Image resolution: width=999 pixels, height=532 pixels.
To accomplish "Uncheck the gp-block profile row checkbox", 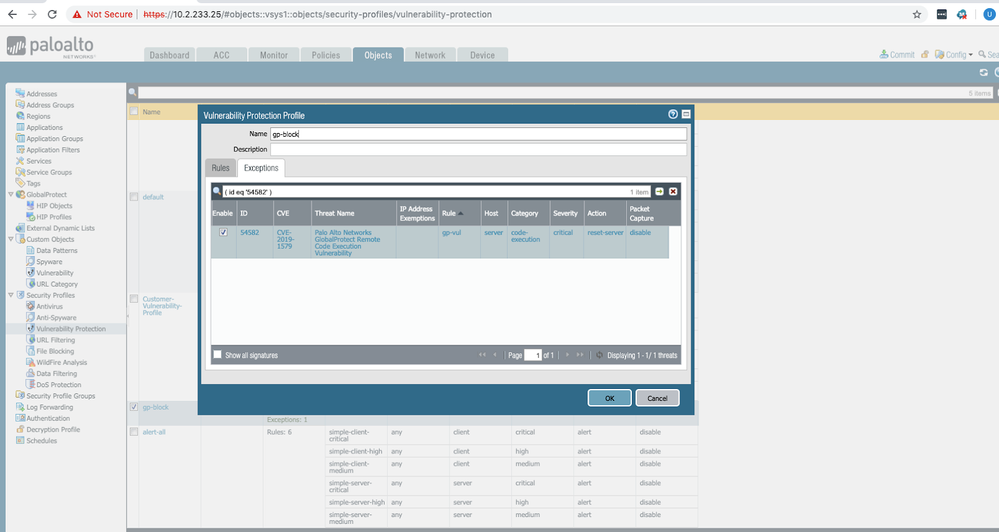I will click(x=135, y=407).
